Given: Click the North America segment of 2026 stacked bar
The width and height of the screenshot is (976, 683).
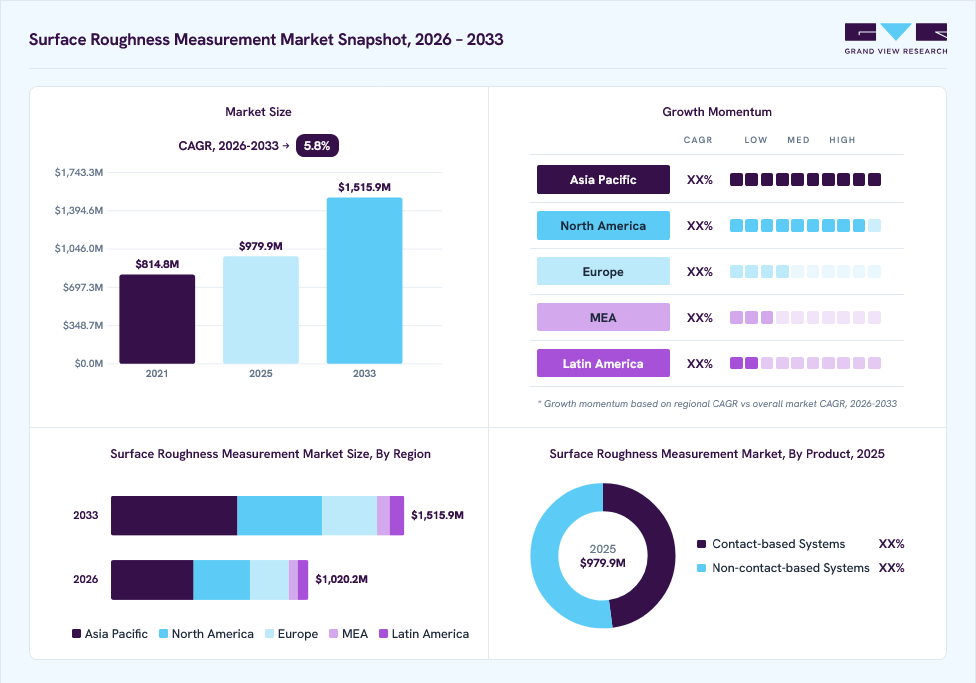Looking at the screenshot, I should [x=222, y=580].
